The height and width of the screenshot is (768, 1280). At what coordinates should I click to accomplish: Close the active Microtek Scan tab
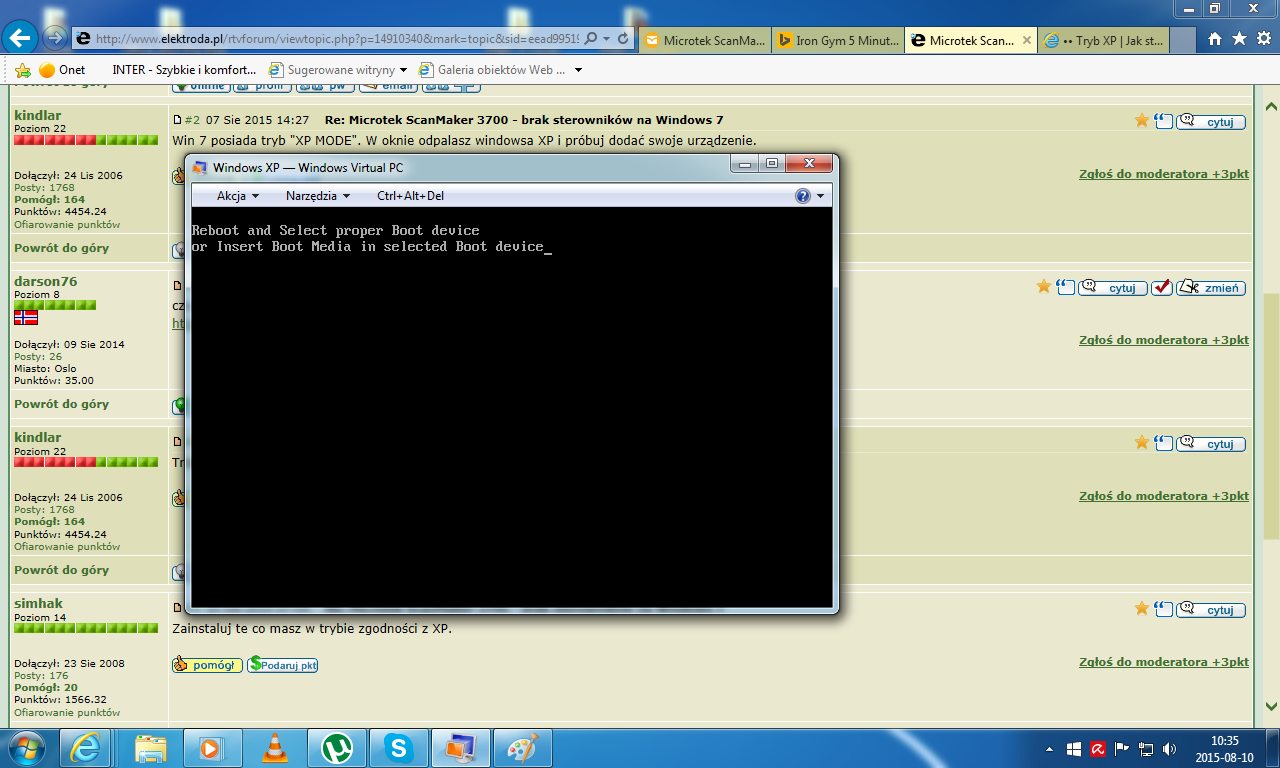point(1025,41)
